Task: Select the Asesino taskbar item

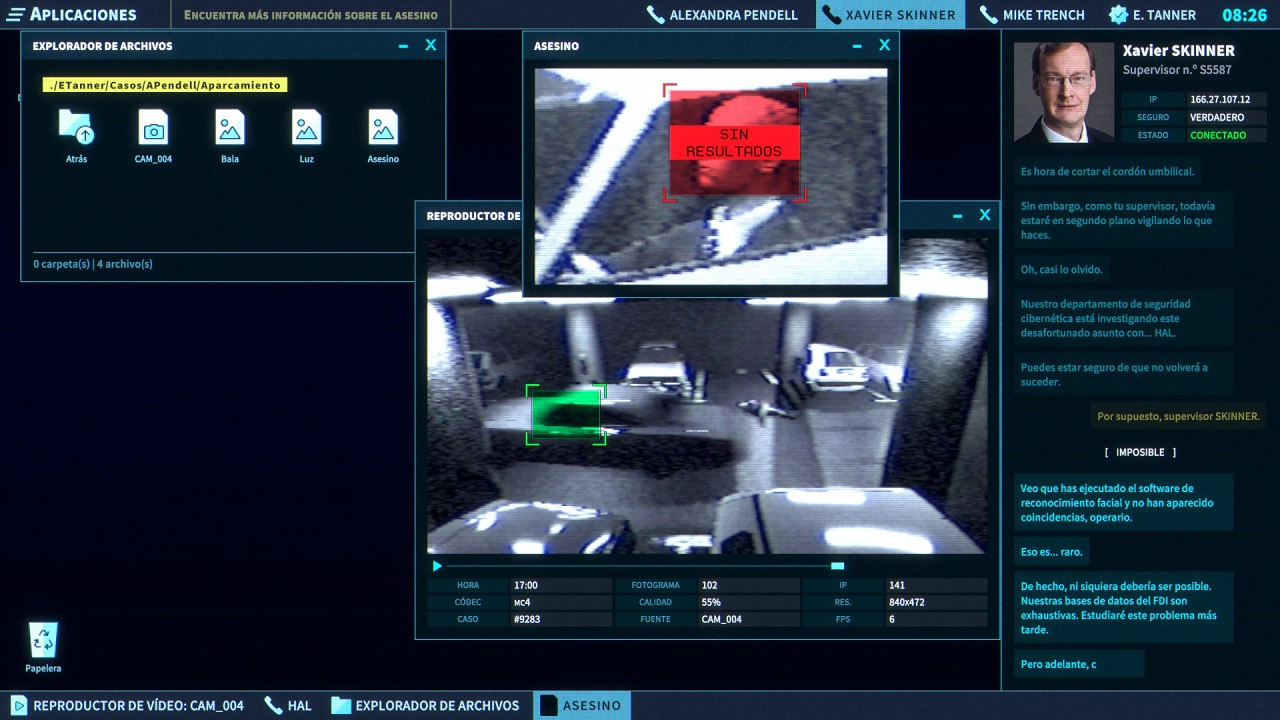Action: coord(581,705)
